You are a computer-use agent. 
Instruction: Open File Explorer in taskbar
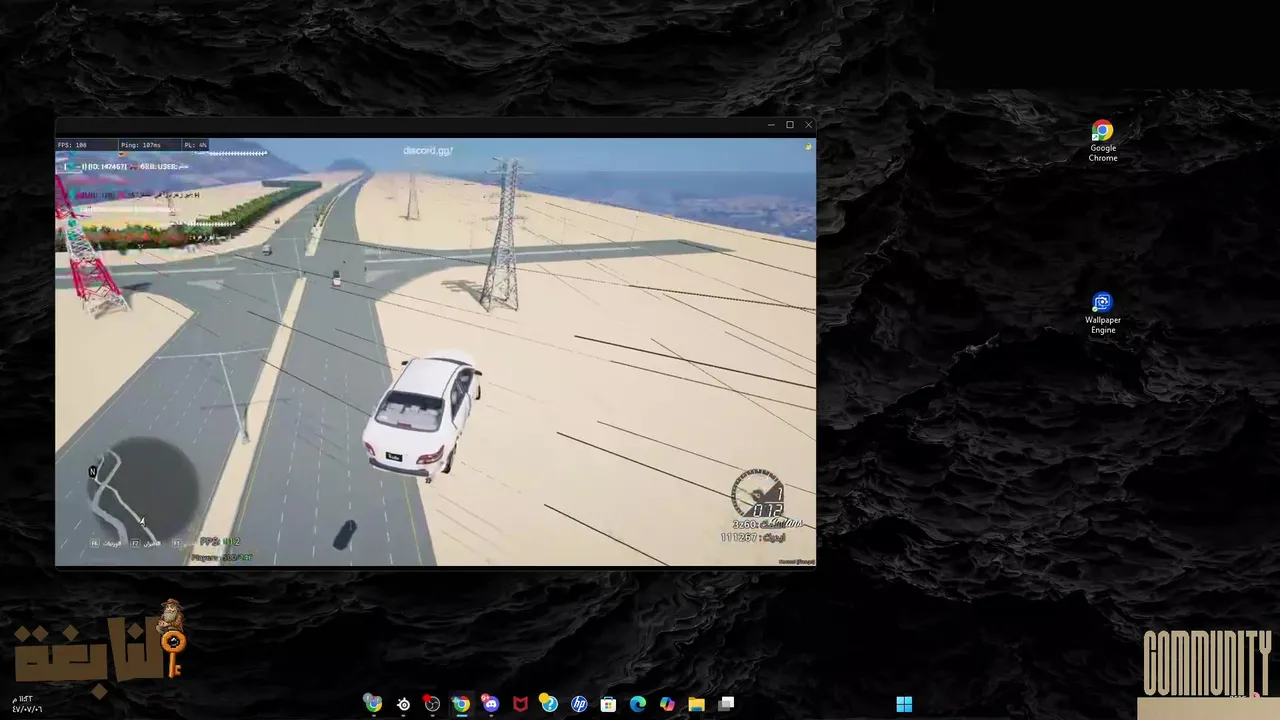[696, 704]
